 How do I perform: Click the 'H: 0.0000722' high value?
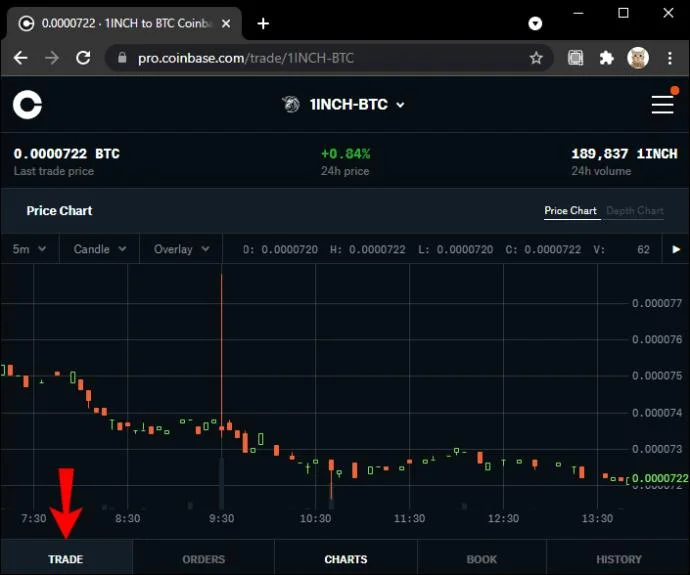[x=367, y=249]
